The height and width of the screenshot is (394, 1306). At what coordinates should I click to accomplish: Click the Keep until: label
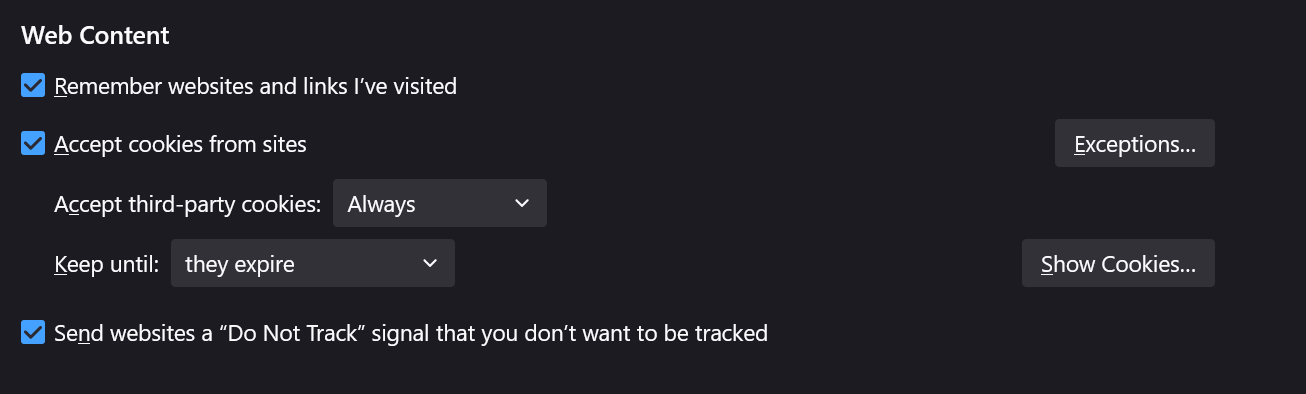pos(106,265)
